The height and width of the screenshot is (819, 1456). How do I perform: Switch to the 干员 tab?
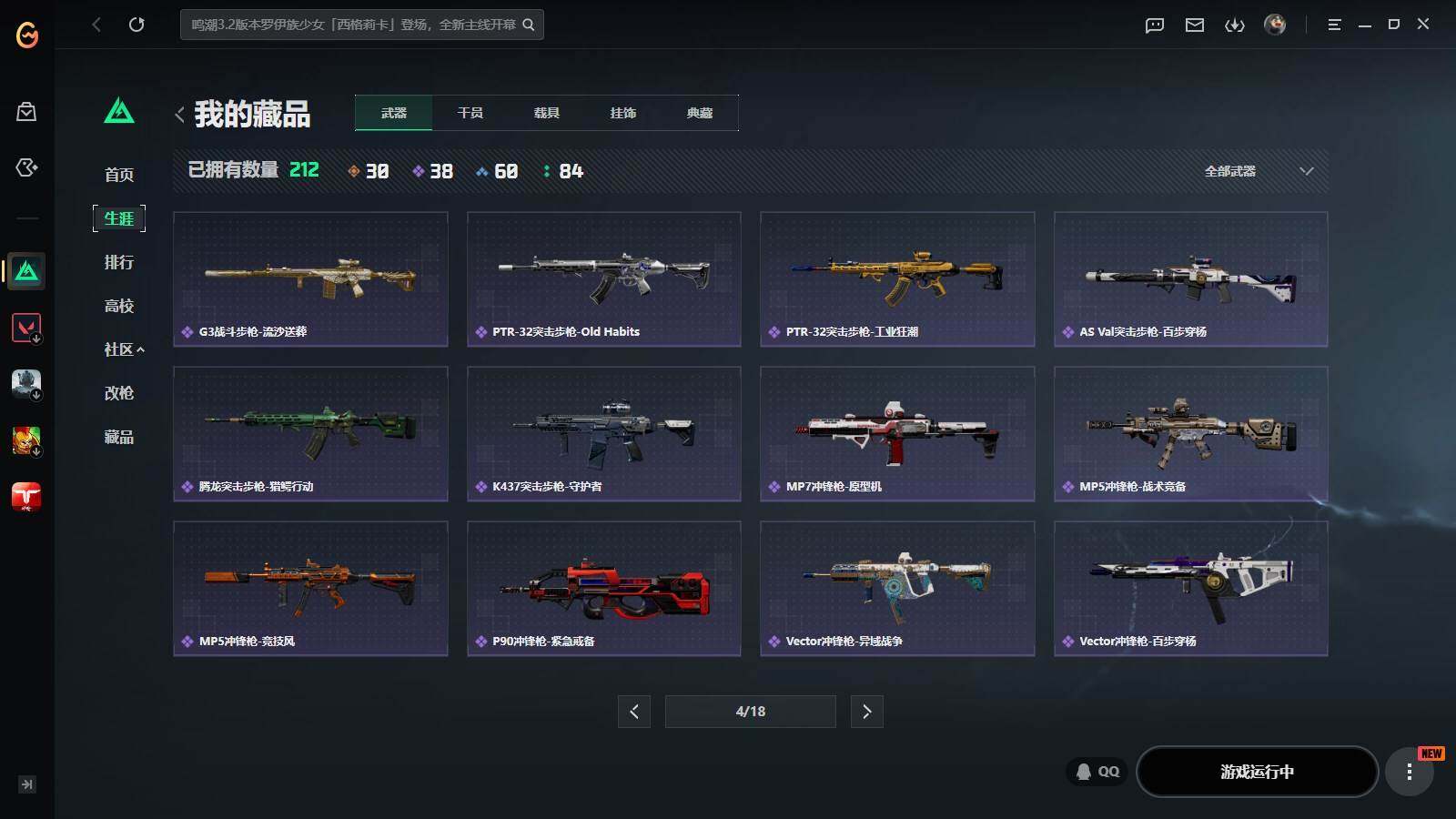point(470,113)
